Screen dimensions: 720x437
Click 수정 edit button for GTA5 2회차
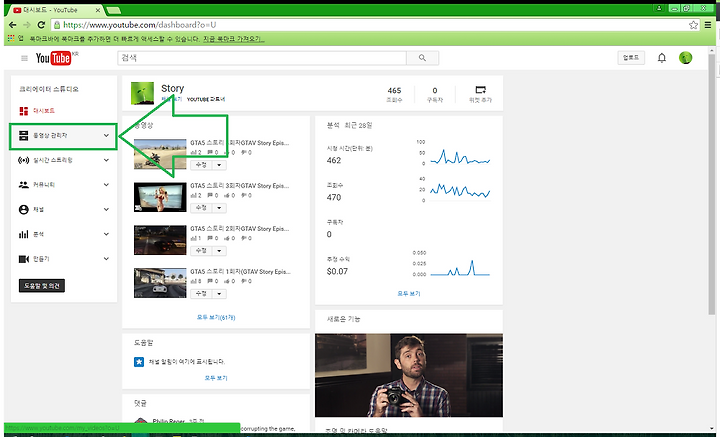click(201, 251)
